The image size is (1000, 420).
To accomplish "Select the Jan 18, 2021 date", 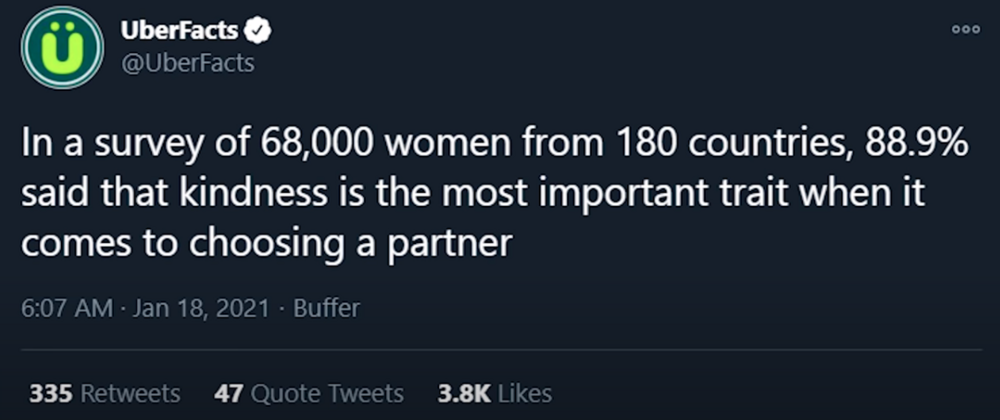I will tap(202, 308).
